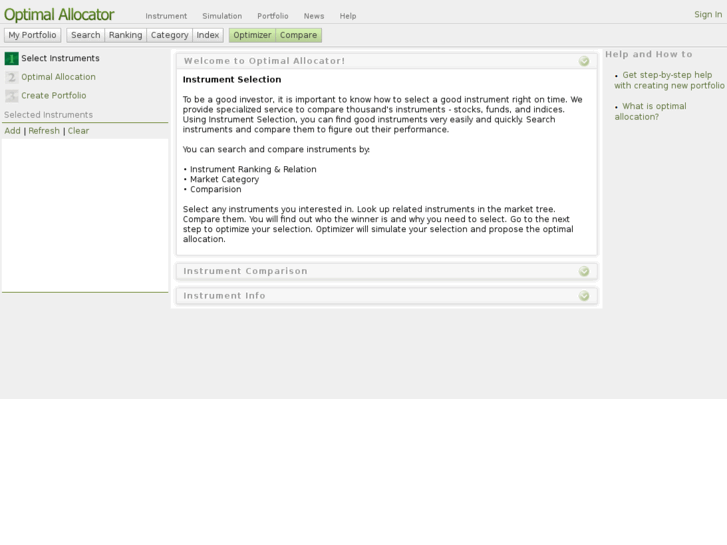Click the 'Market Category' bullet

pos(224,180)
